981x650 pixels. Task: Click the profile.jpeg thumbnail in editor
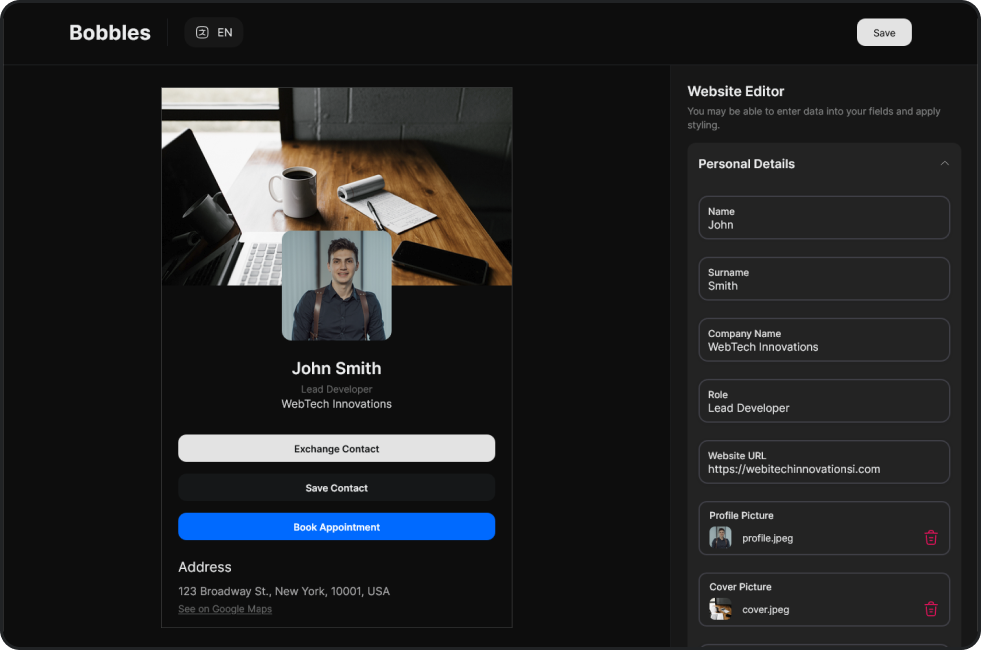pos(720,537)
